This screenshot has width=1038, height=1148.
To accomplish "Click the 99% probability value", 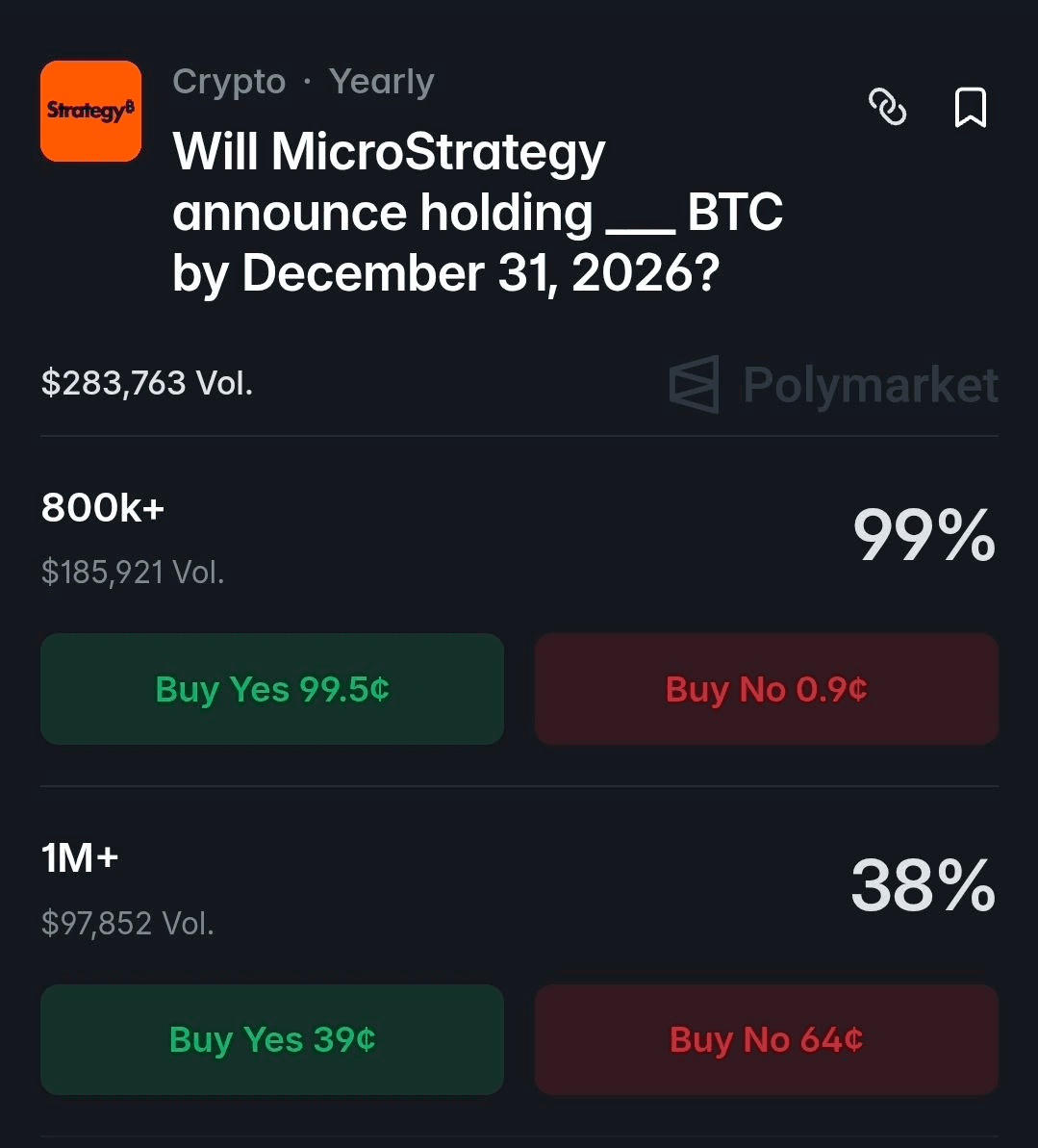I will pos(924,536).
